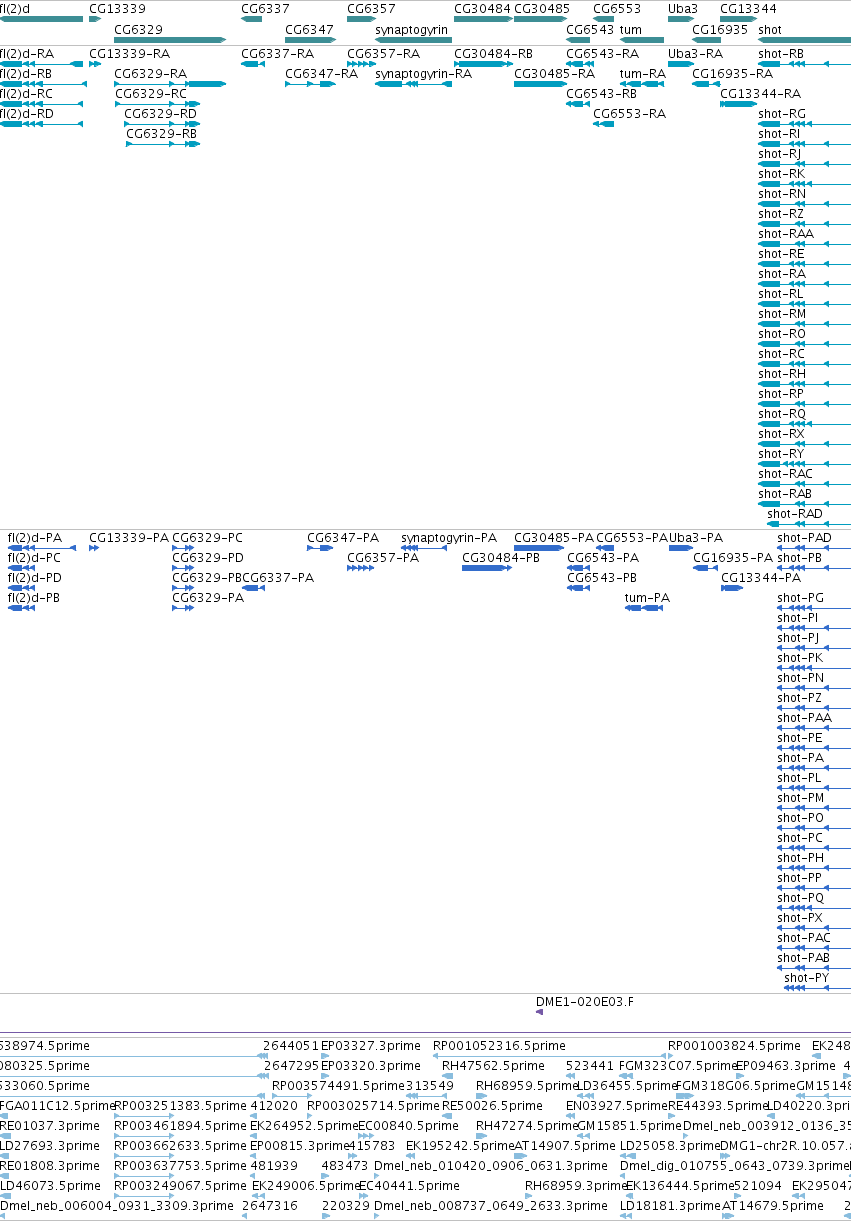Click the CG30484 gene label in top track
This screenshot has width=851, height=1221.
[x=482, y=8]
